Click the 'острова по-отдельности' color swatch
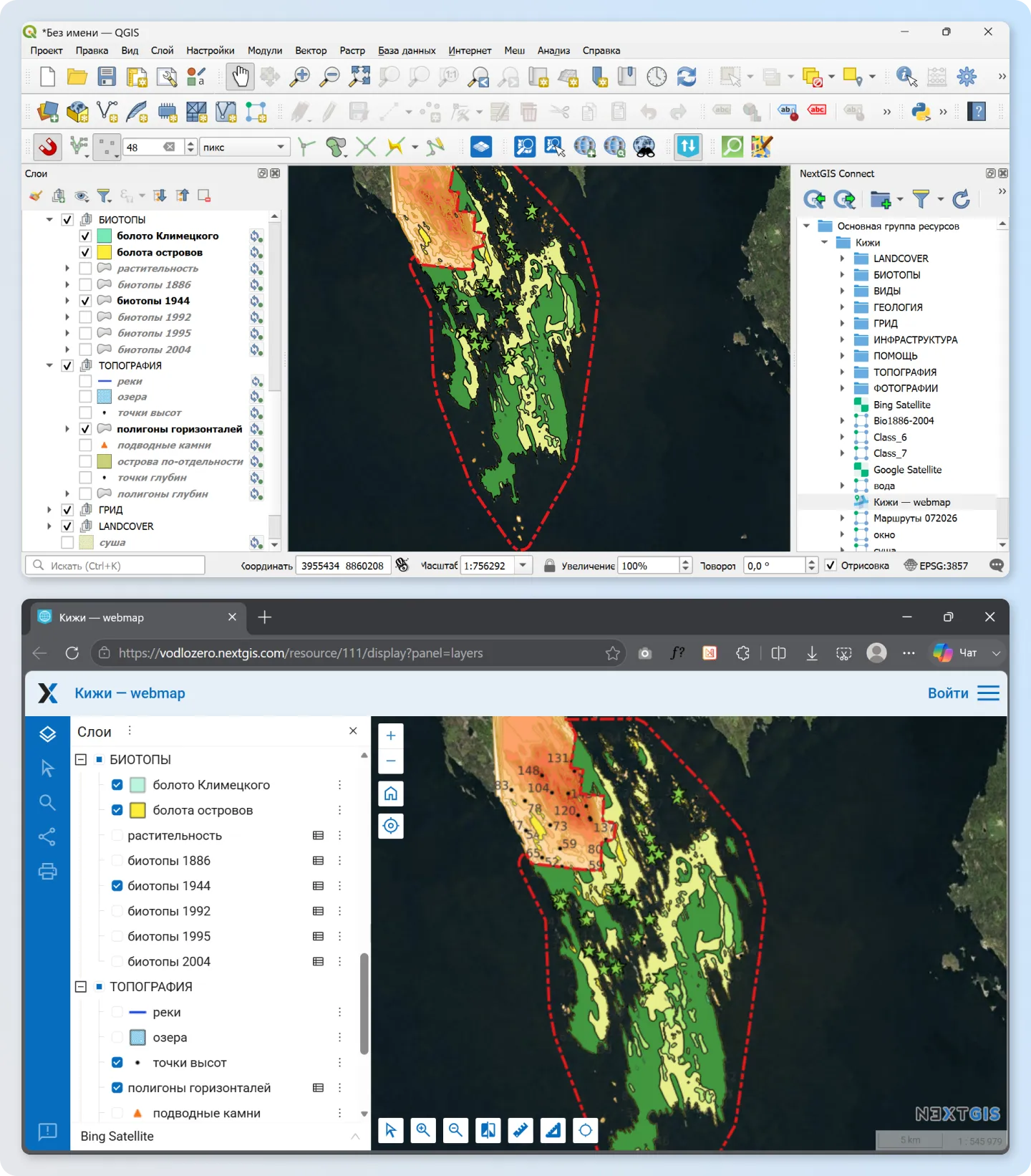Image resolution: width=1031 pixels, height=1176 pixels. pos(105,461)
